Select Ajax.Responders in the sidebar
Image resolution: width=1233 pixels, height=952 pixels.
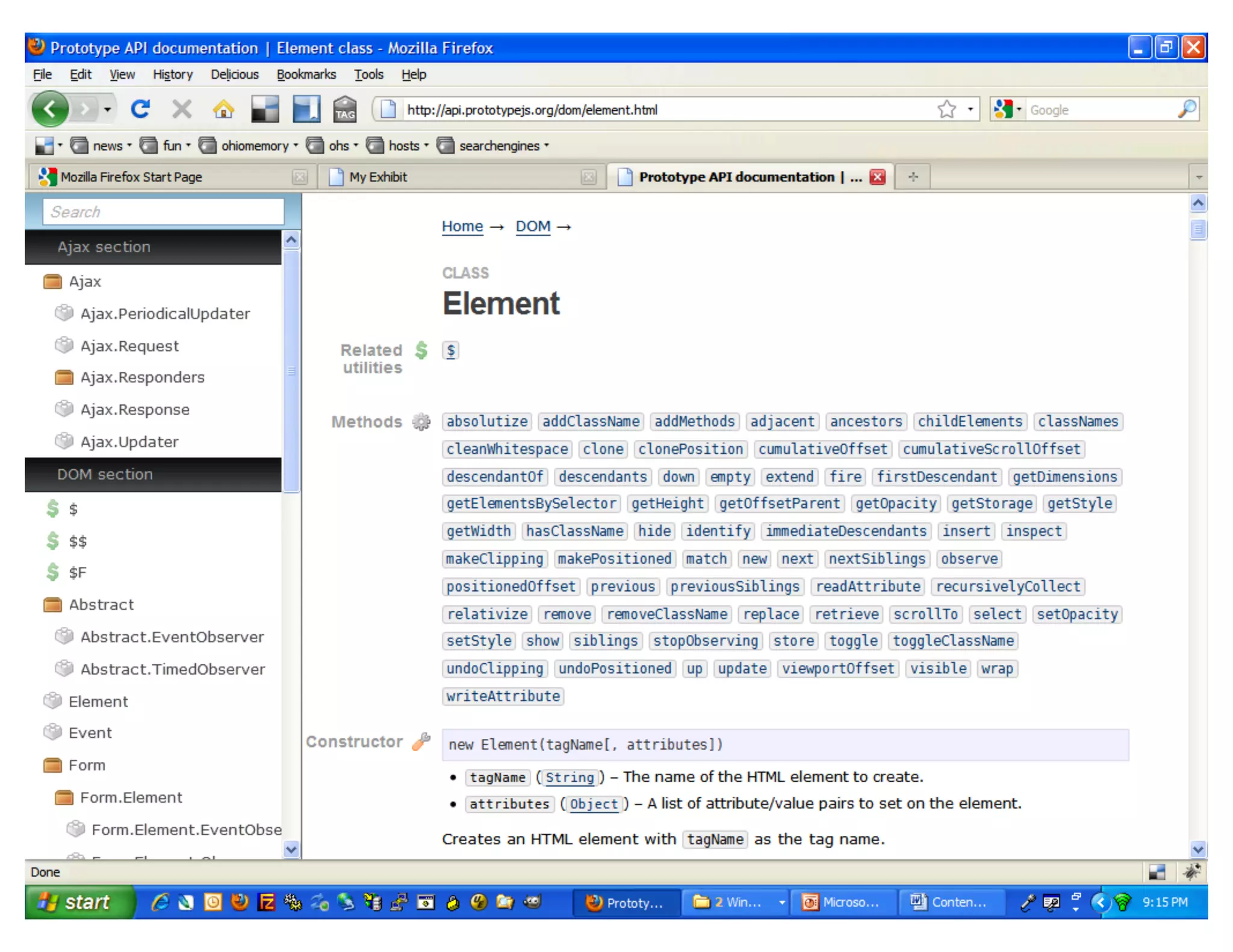pyautogui.click(x=143, y=377)
